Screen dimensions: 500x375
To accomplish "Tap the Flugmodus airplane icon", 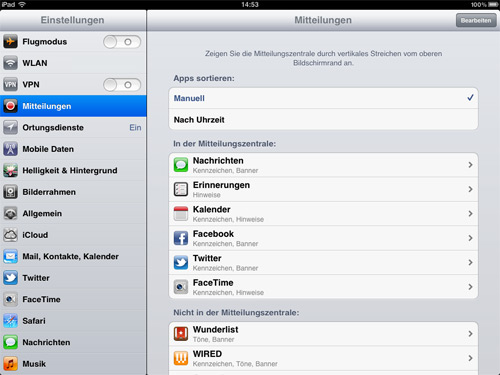I will click(x=10, y=42).
